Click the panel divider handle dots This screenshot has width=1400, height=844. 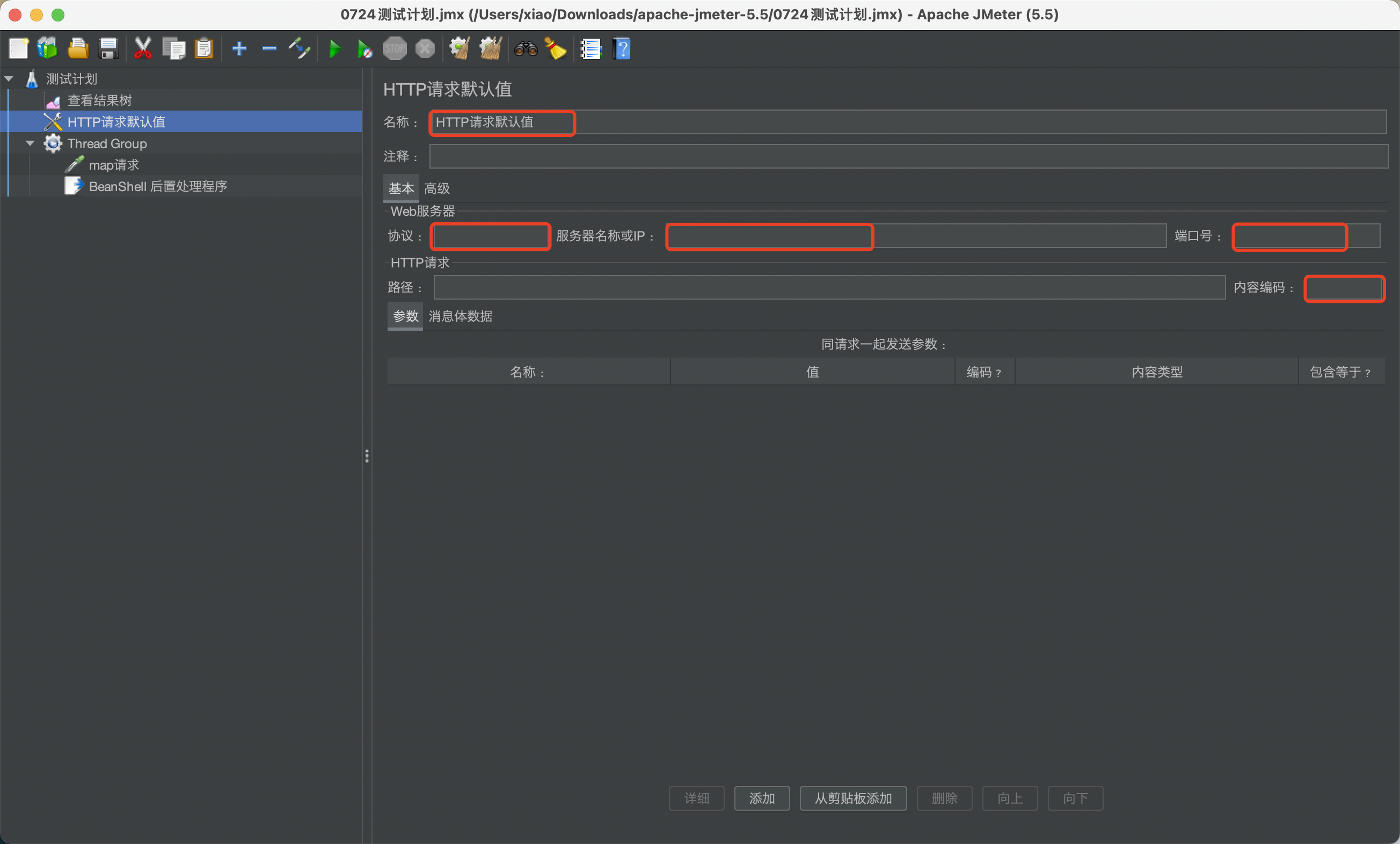[367, 456]
